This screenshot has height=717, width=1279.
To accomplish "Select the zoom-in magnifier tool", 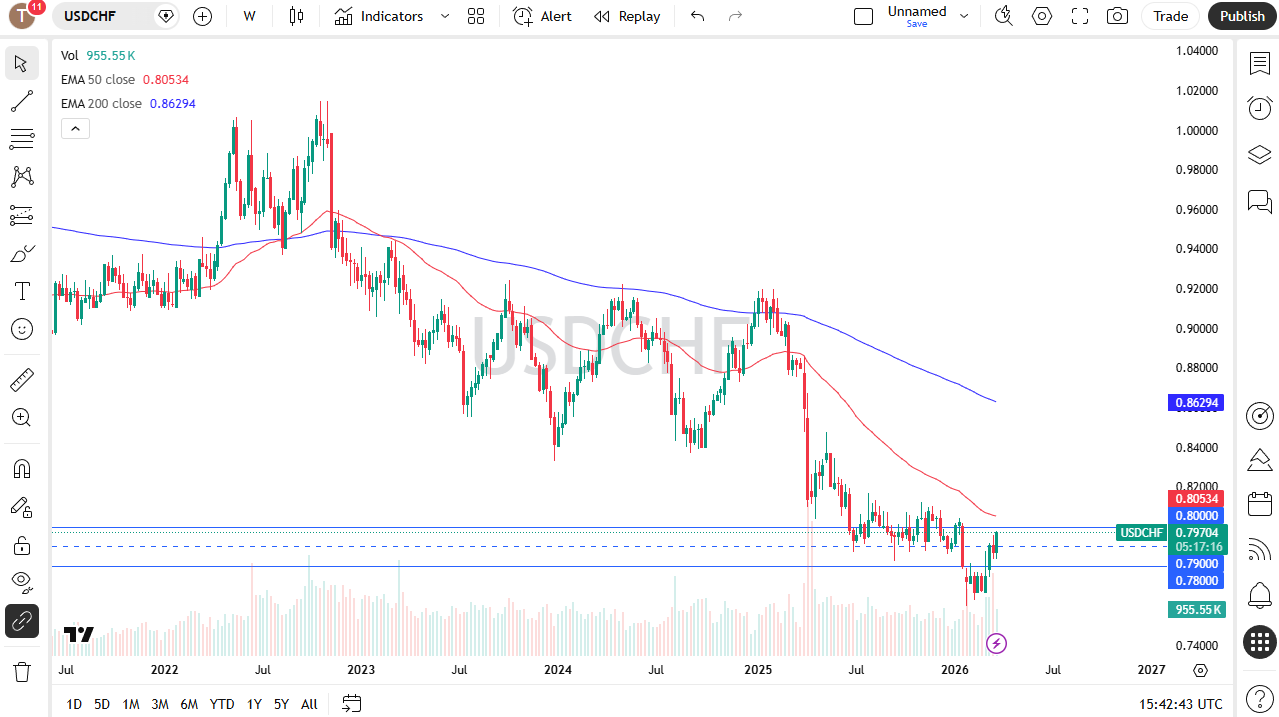I will pos(22,417).
